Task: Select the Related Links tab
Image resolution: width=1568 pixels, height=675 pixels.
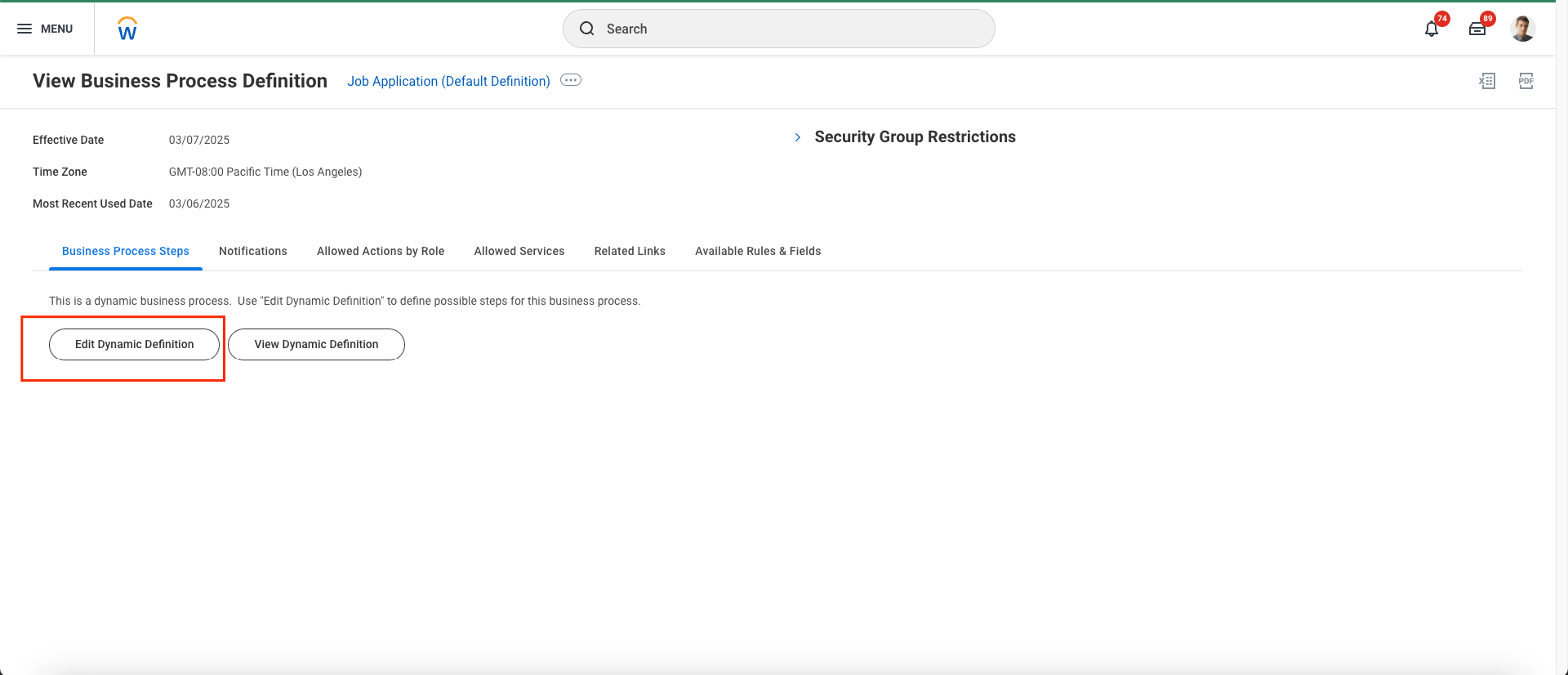Action: click(630, 251)
